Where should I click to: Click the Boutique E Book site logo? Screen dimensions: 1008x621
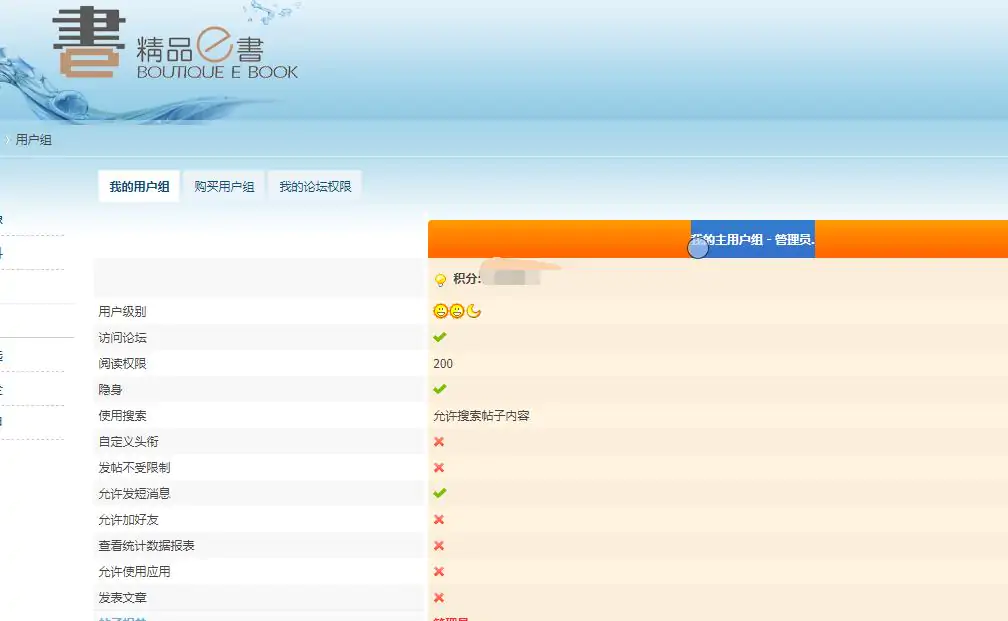(x=175, y=43)
